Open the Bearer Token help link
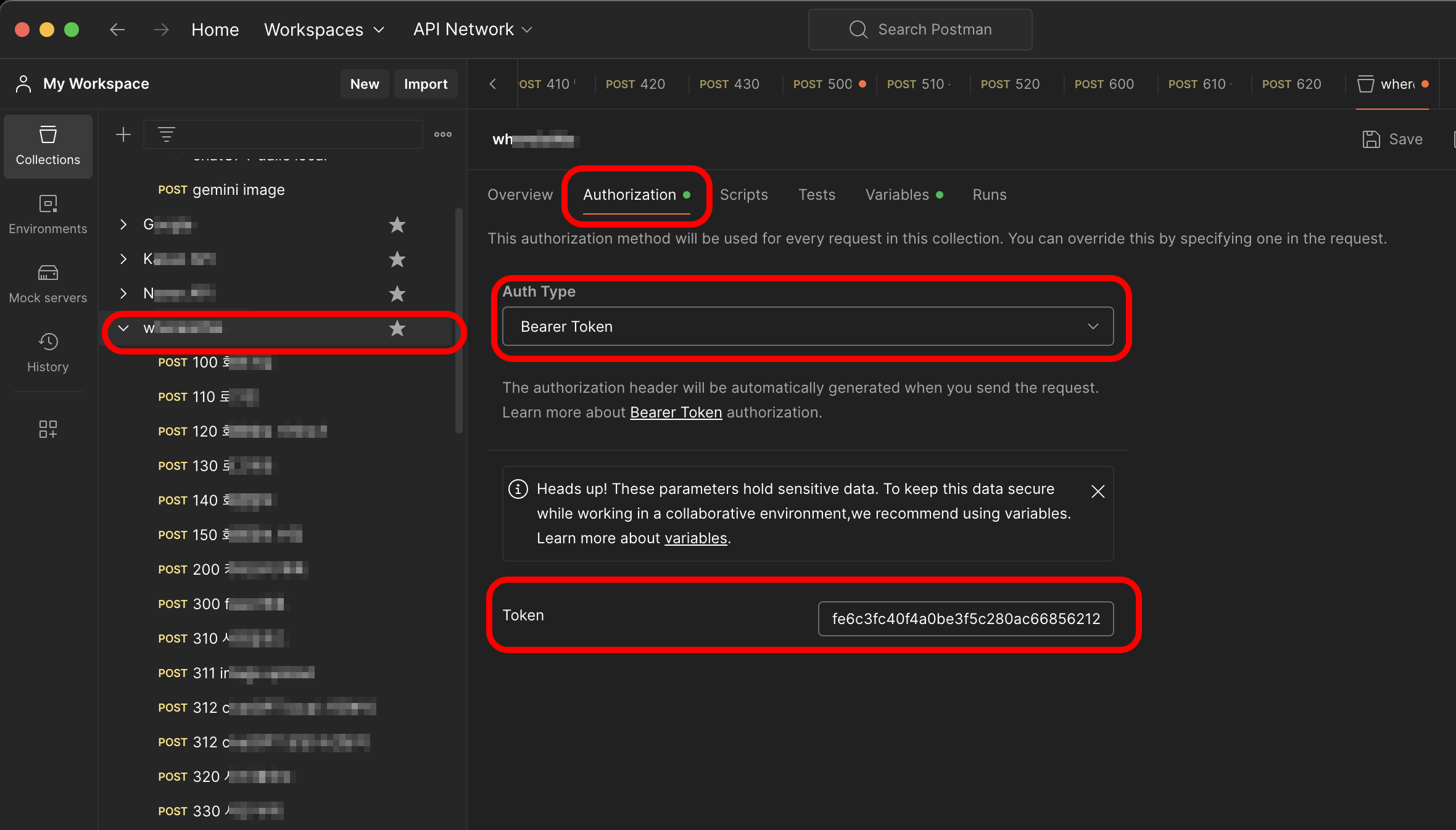 point(676,413)
